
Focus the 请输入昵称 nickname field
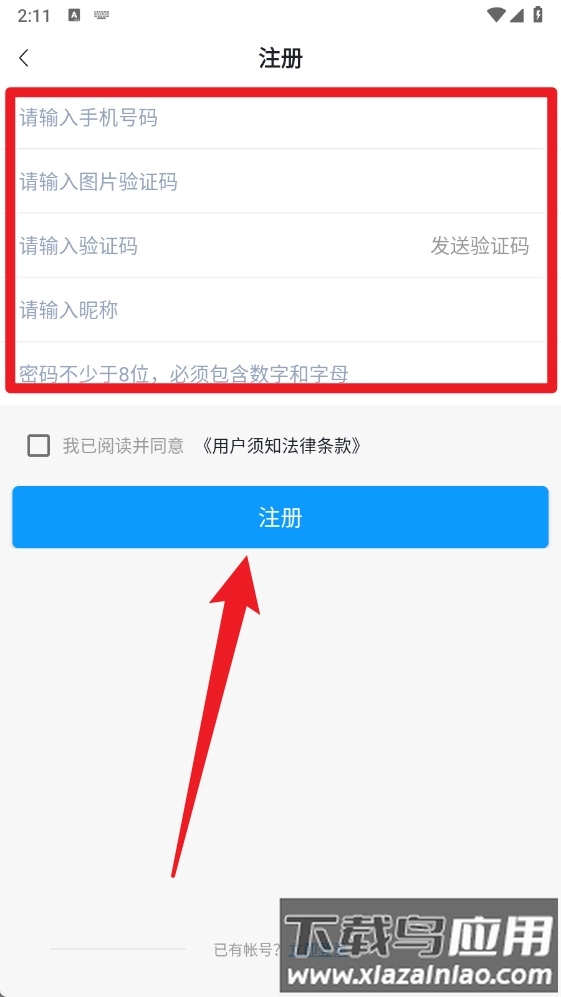tap(280, 310)
